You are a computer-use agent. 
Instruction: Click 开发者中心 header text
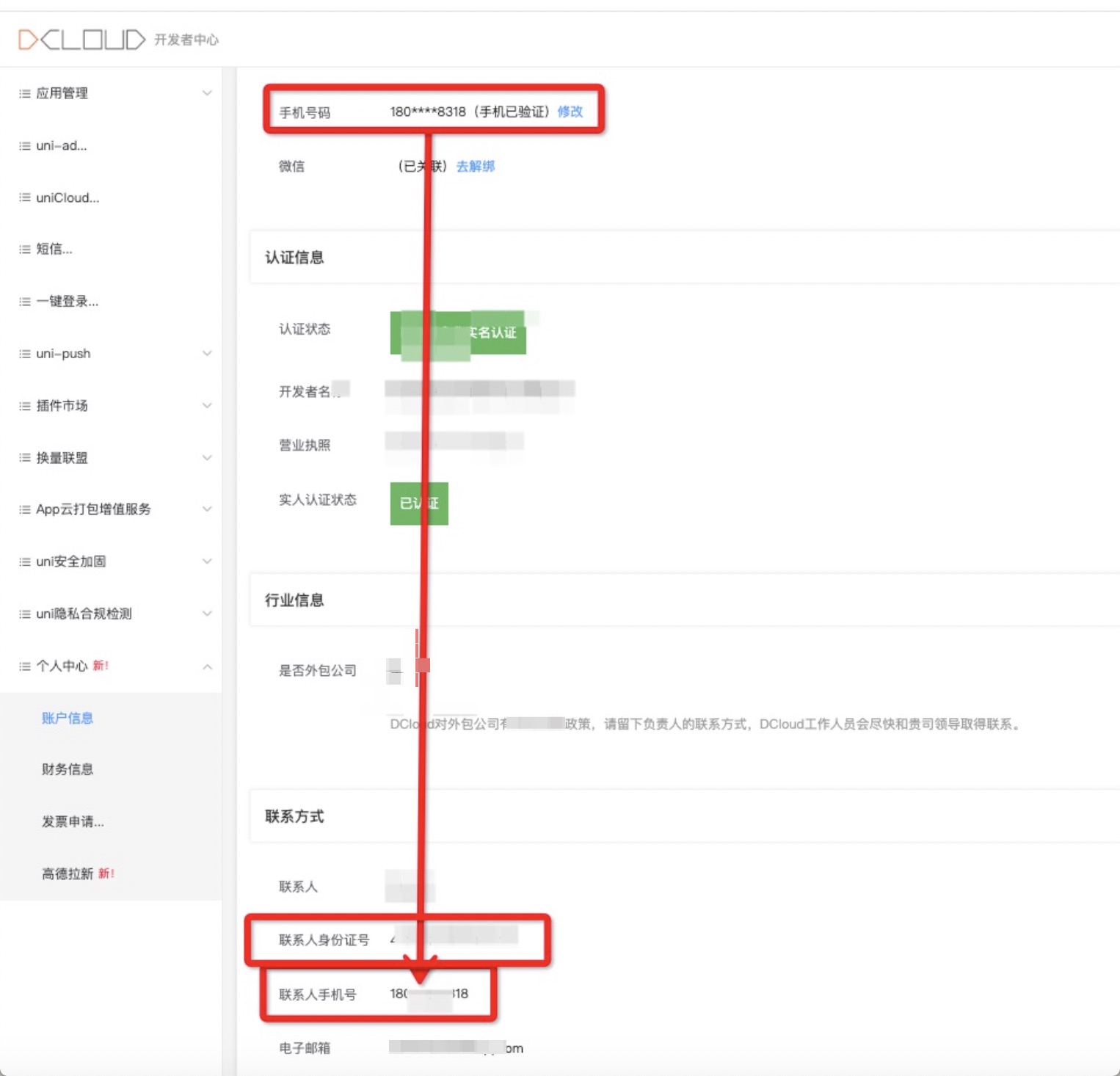(186, 40)
